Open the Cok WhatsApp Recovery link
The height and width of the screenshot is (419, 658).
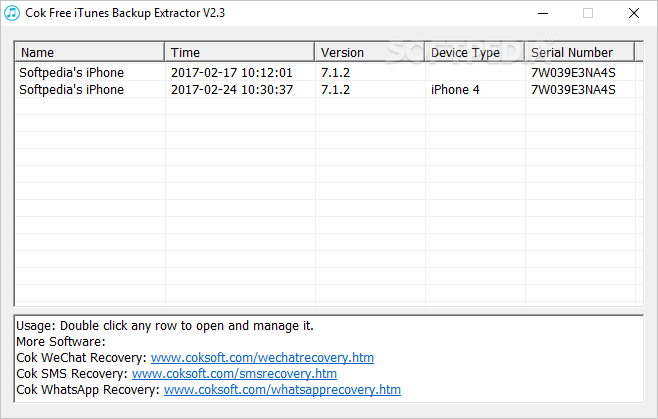282,390
